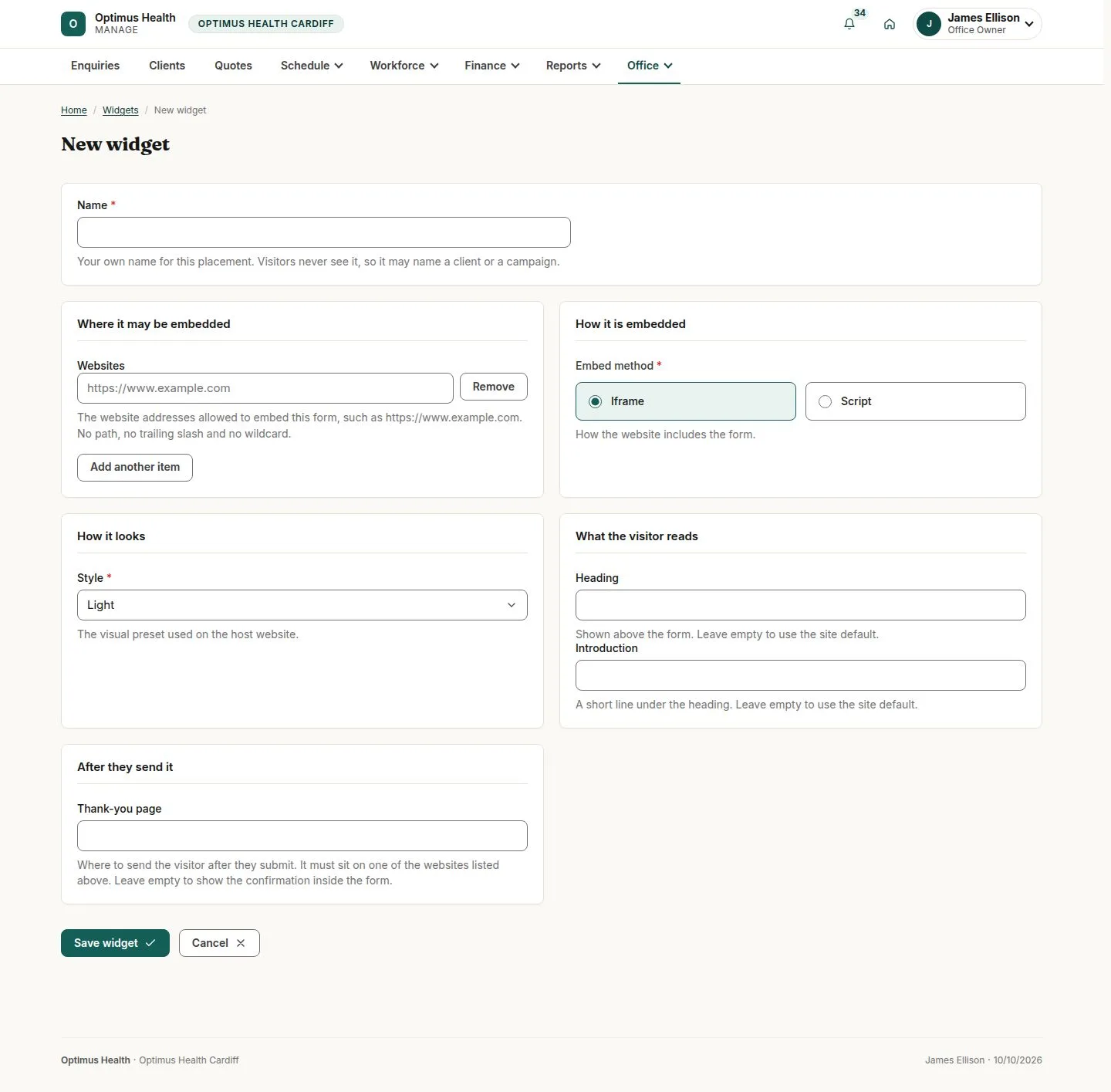This screenshot has height=1092, width=1111.
Task: Expand the Reports menu
Action: 573,66
